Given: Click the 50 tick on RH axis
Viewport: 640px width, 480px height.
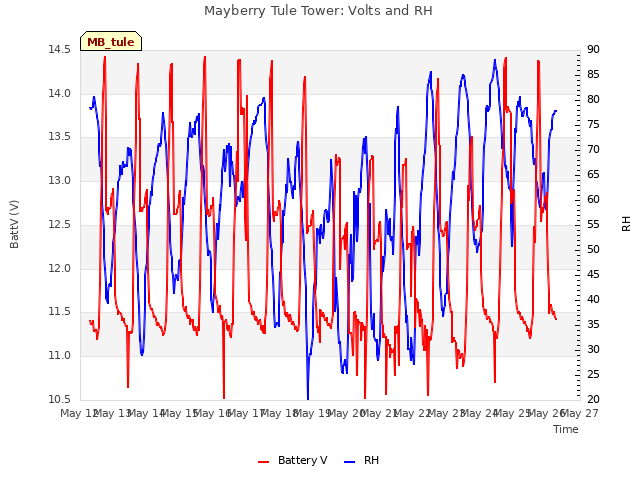Looking at the screenshot, I should pyautogui.click(x=593, y=249).
